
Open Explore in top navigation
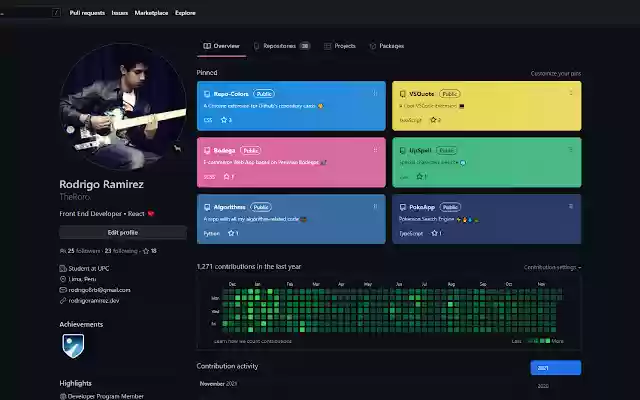[185, 13]
